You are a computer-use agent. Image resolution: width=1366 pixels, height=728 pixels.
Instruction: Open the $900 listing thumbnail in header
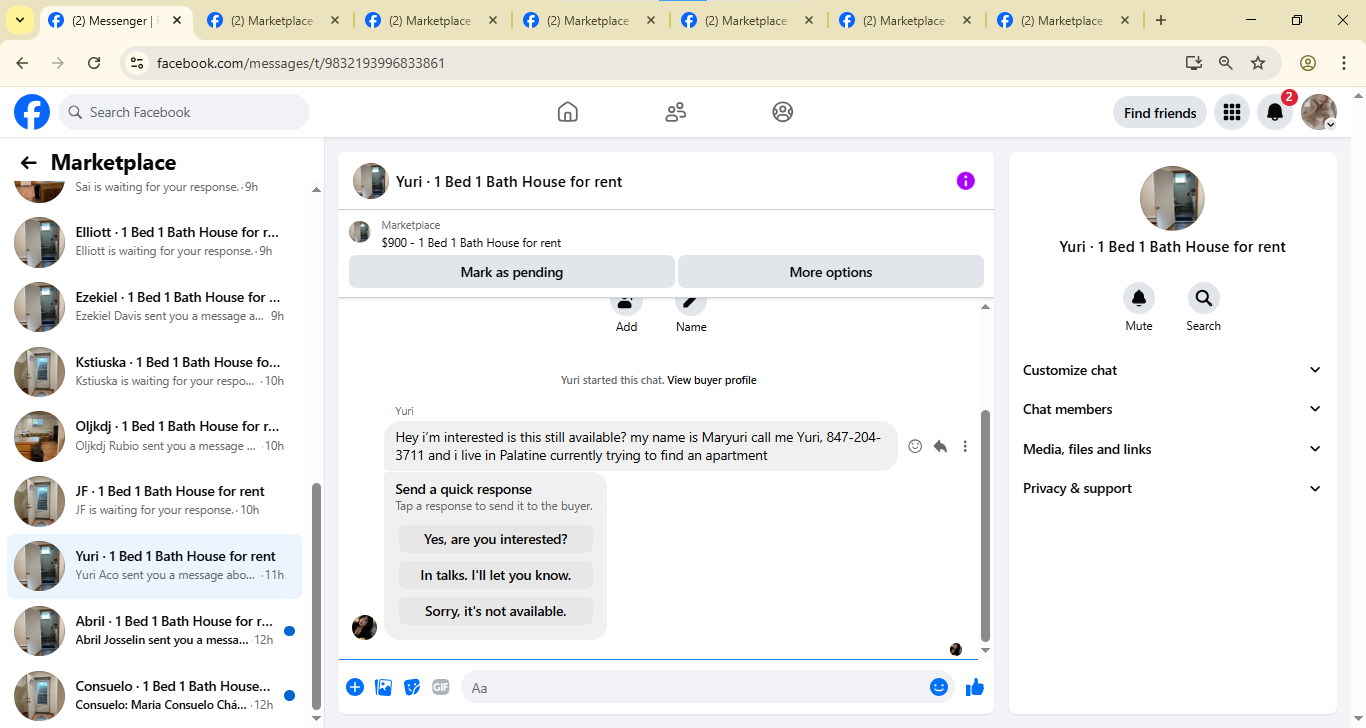coord(360,232)
